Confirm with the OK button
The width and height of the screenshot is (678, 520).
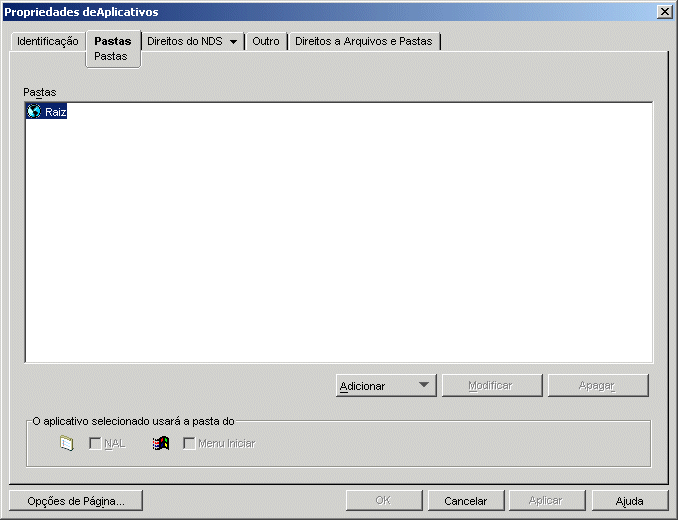pyautogui.click(x=384, y=501)
